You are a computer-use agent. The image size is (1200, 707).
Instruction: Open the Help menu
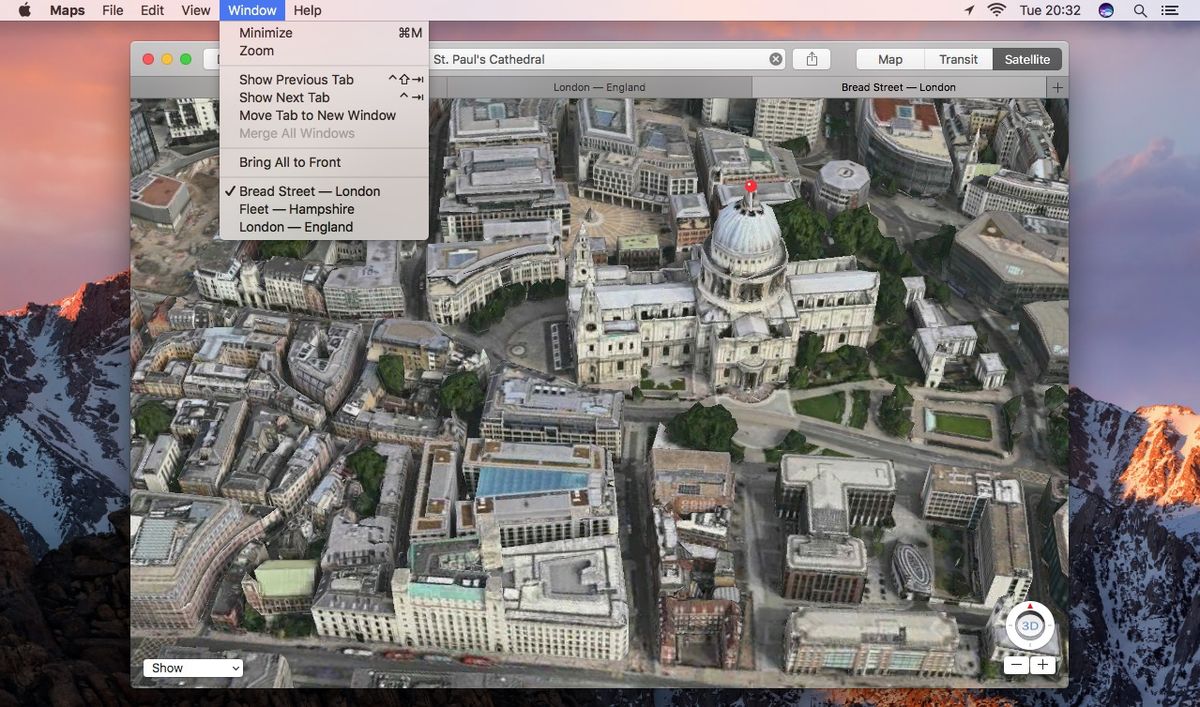coord(307,10)
